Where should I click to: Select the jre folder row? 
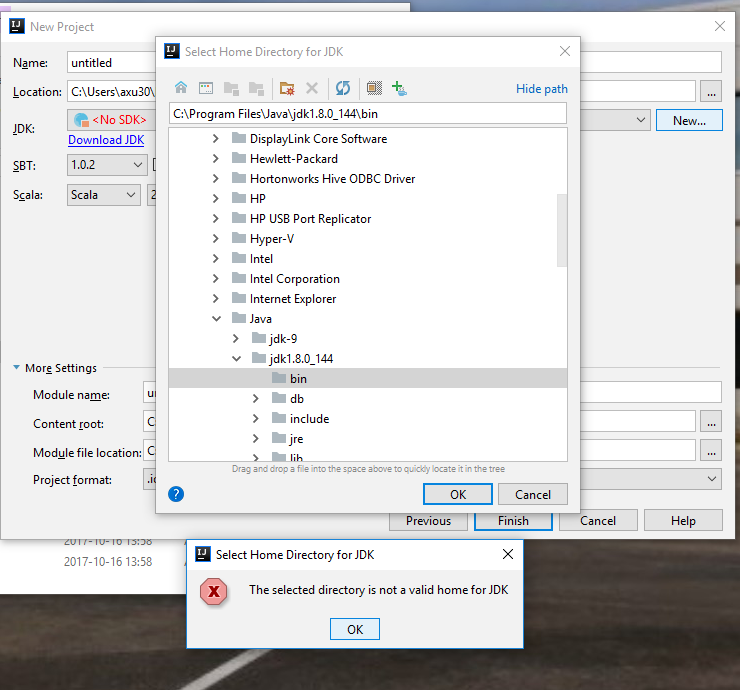pyautogui.click(x=368, y=439)
